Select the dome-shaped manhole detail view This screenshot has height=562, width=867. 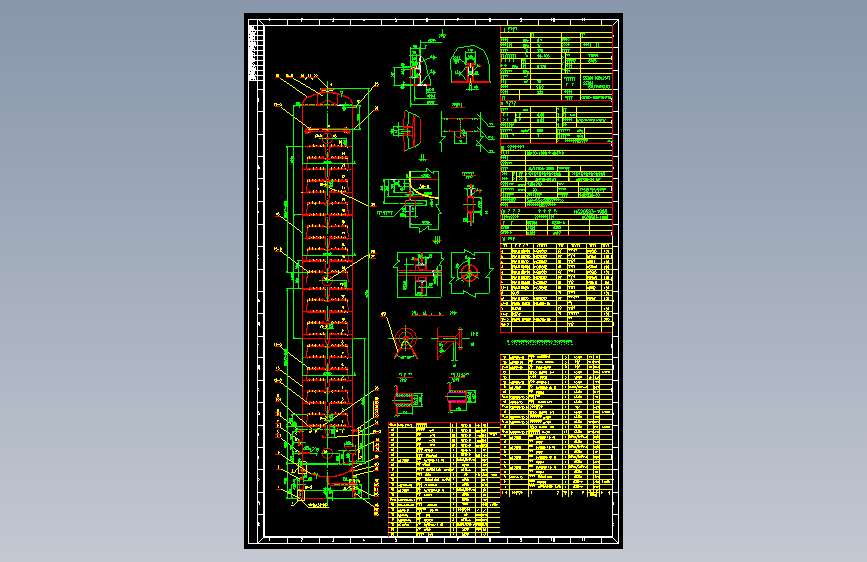click(470, 66)
